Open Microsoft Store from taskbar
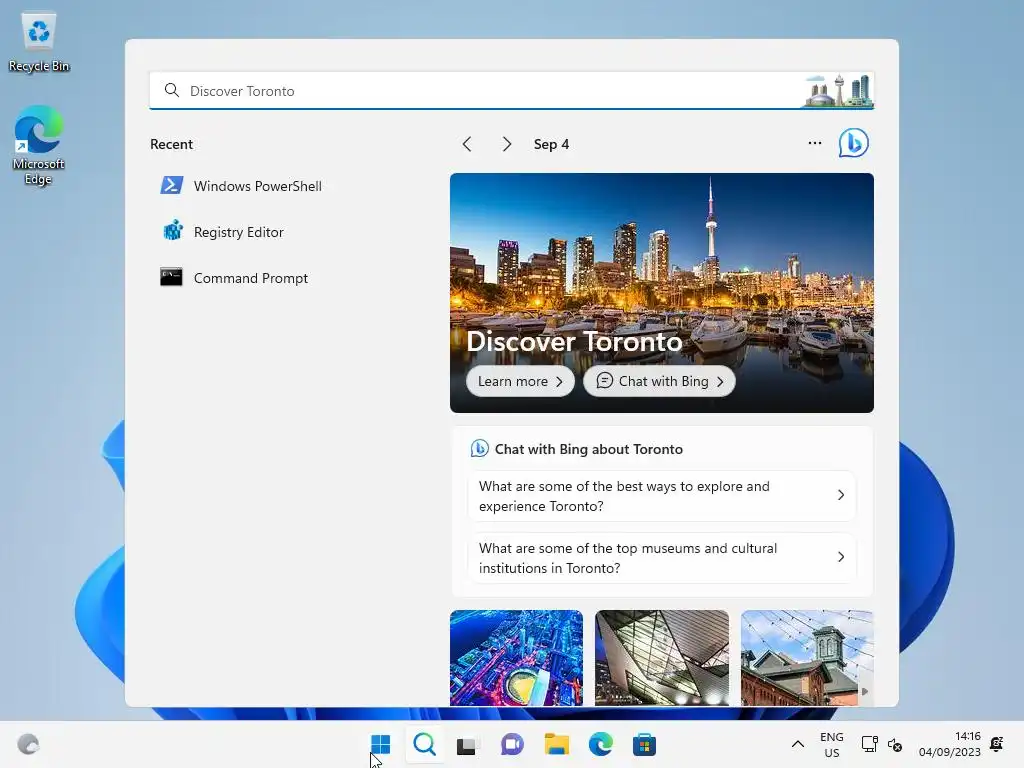Viewport: 1024px width, 768px height. click(x=644, y=744)
